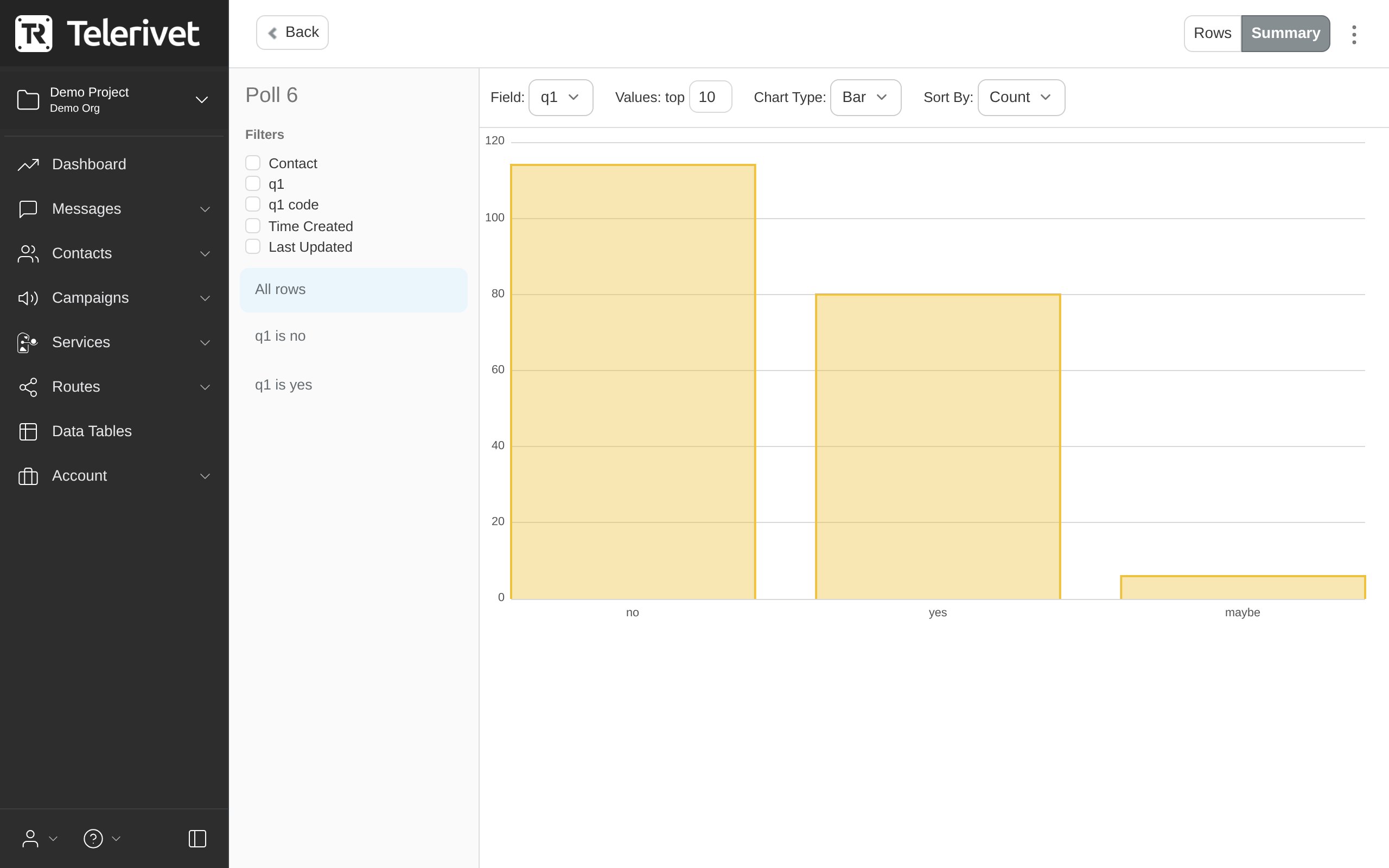Image resolution: width=1389 pixels, height=868 pixels.
Task: Click the Data Tables grid icon
Action: 28,432
